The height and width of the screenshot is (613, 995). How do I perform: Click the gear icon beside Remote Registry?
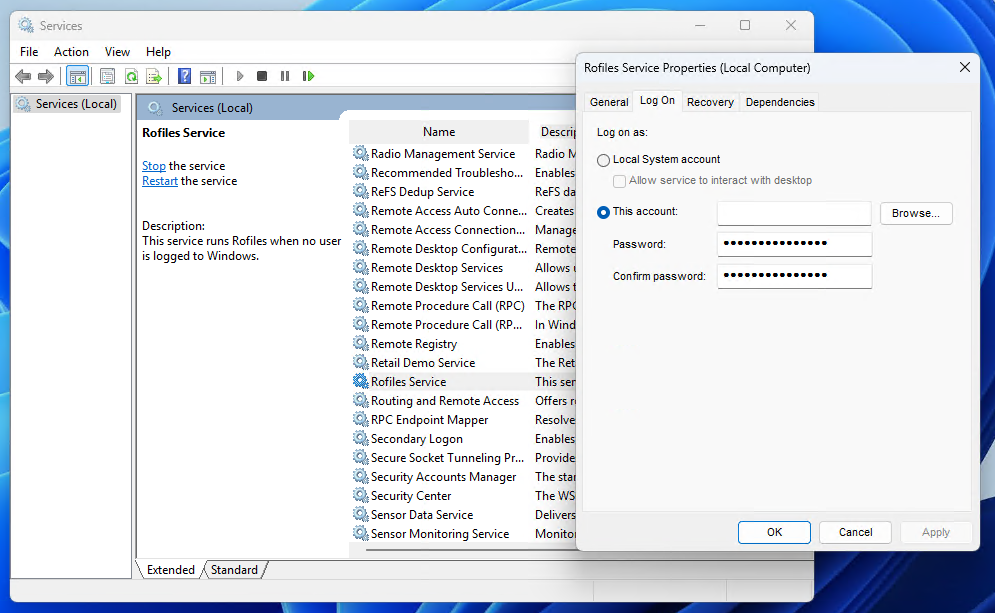tap(360, 343)
